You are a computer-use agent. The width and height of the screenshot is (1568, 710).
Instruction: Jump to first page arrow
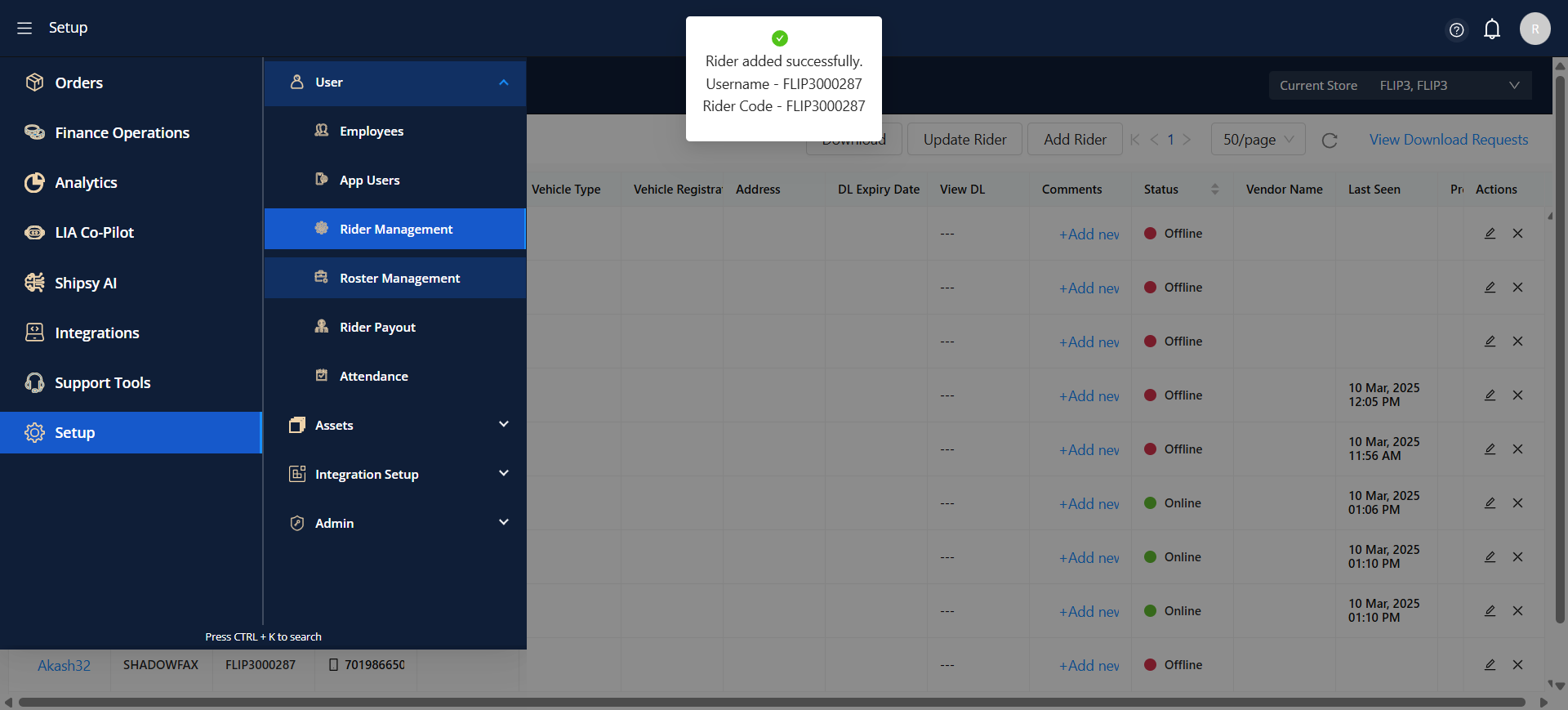1134,140
